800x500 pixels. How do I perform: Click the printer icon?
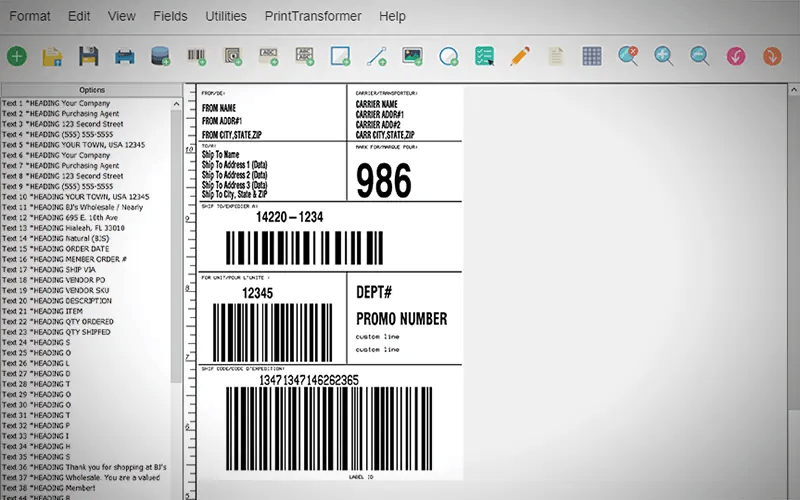124,56
